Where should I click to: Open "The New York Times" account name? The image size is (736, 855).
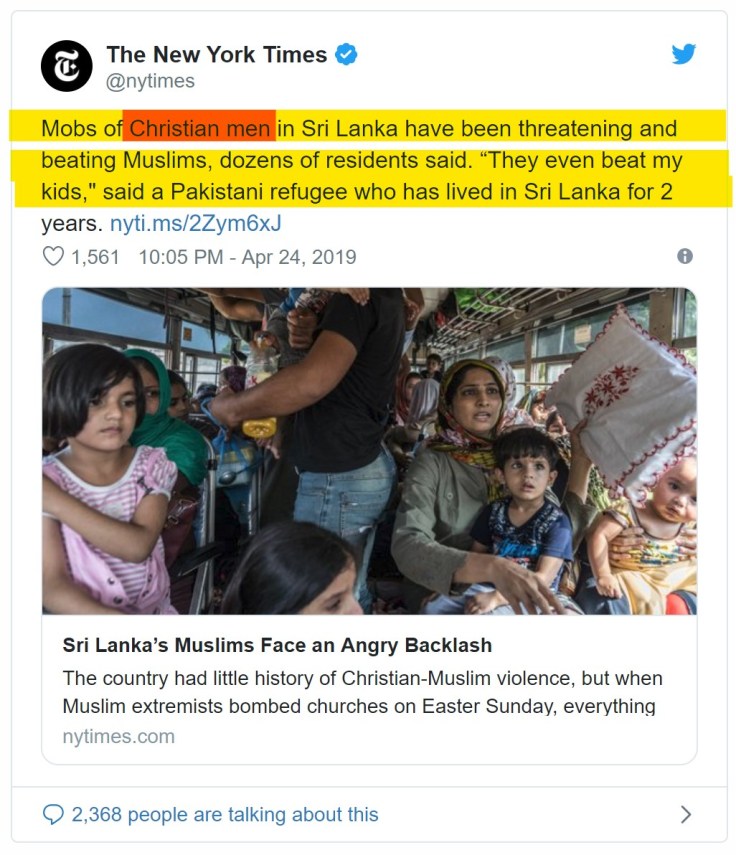217,55
